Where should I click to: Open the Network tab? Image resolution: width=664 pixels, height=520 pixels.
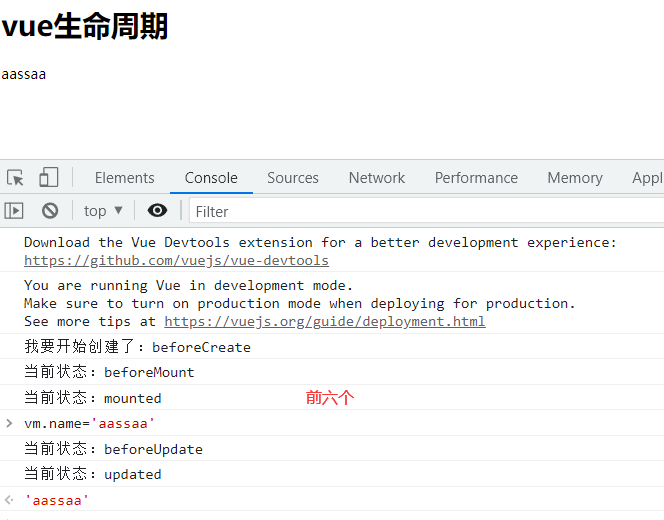(376, 178)
